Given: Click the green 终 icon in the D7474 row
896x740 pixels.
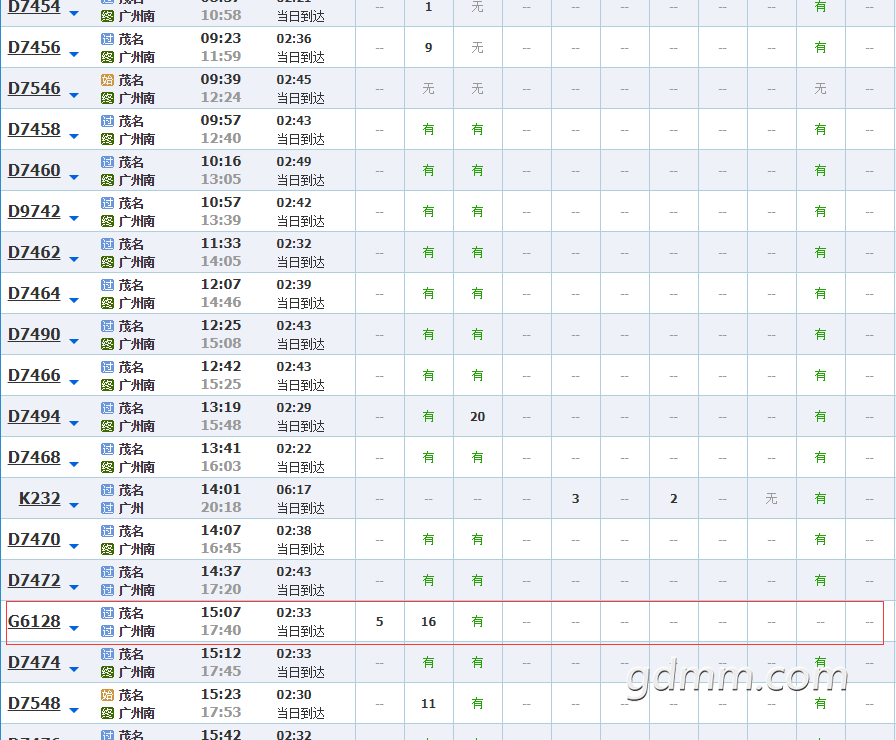Looking at the screenshot, I should [x=107, y=672].
